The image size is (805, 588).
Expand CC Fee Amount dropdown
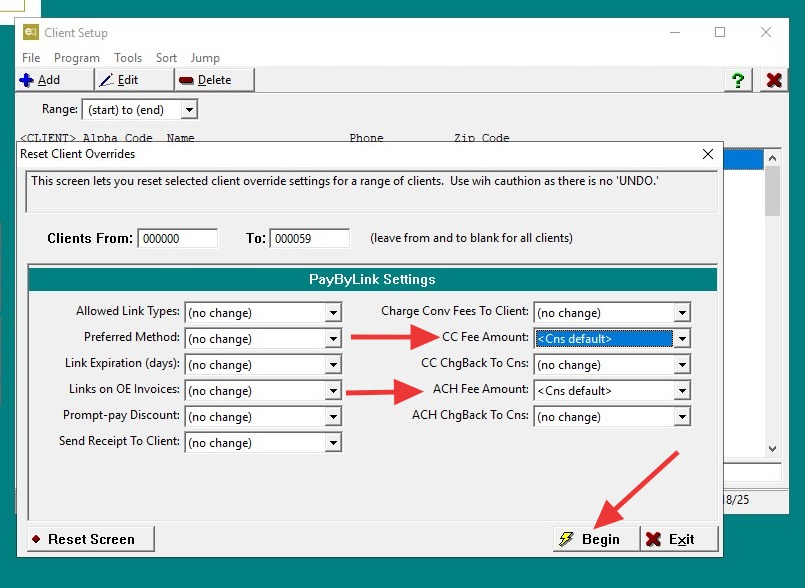point(682,339)
